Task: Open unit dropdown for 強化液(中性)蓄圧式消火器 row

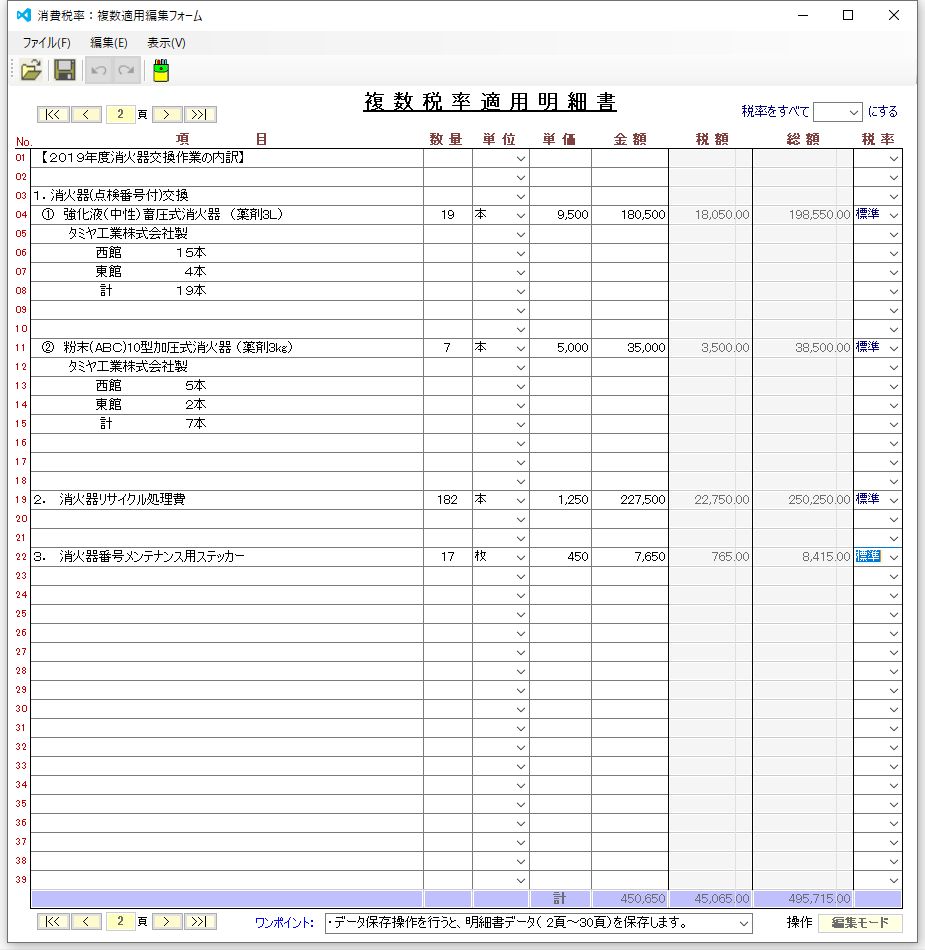Action: [x=520, y=216]
